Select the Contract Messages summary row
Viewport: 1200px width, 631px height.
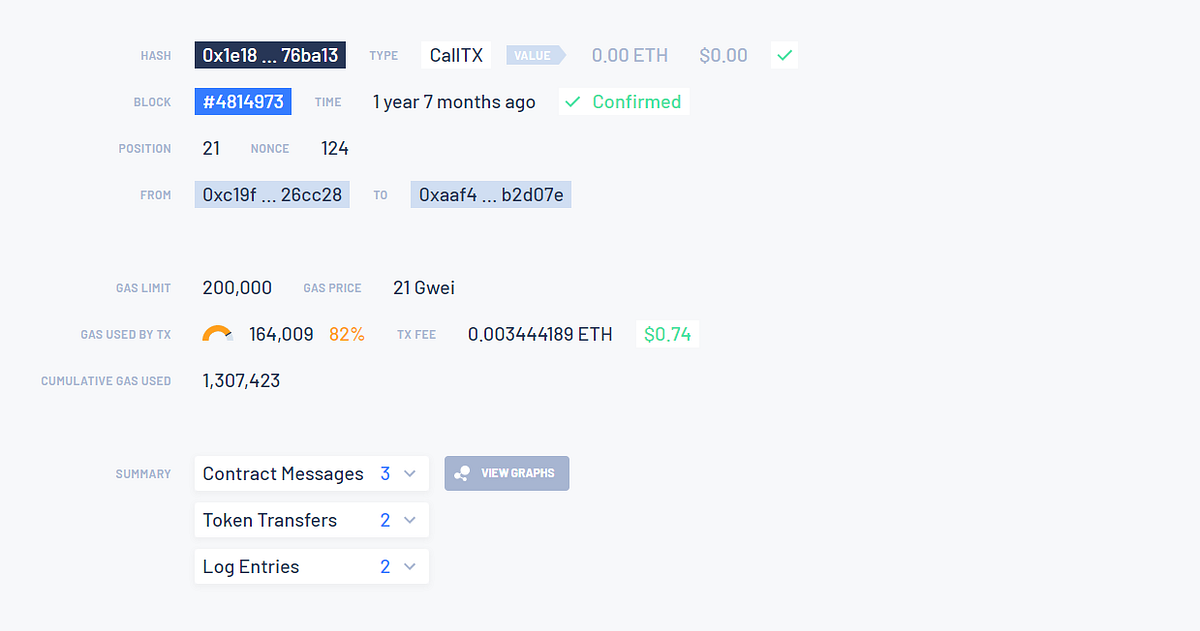tap(283, 474)
